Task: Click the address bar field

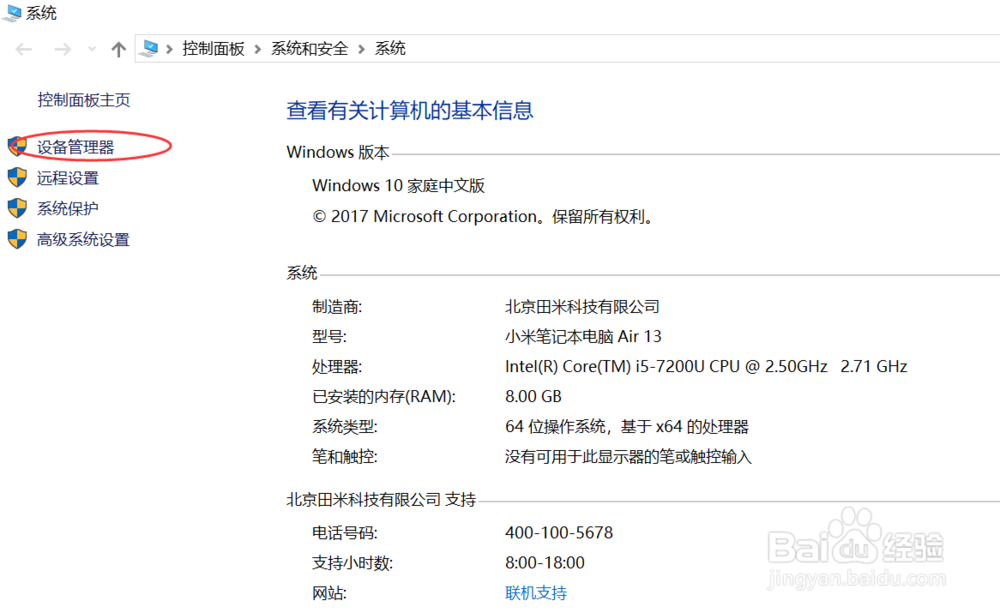Action: pos(568,48)
